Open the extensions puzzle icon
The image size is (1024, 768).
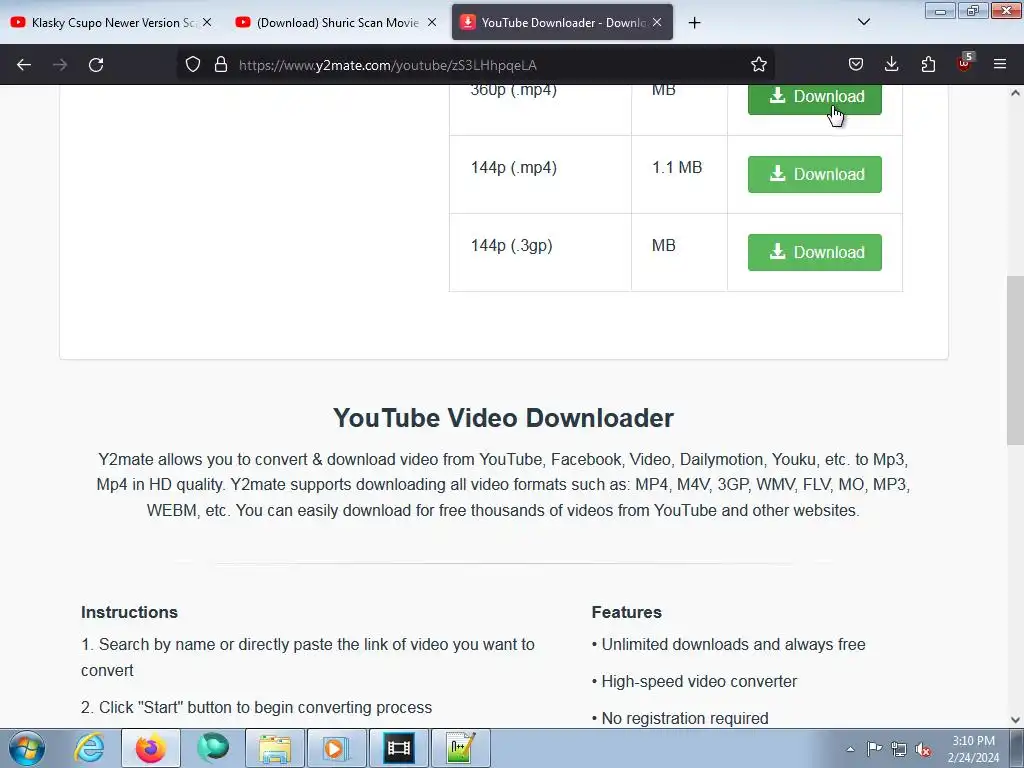[x=928, y=65]
